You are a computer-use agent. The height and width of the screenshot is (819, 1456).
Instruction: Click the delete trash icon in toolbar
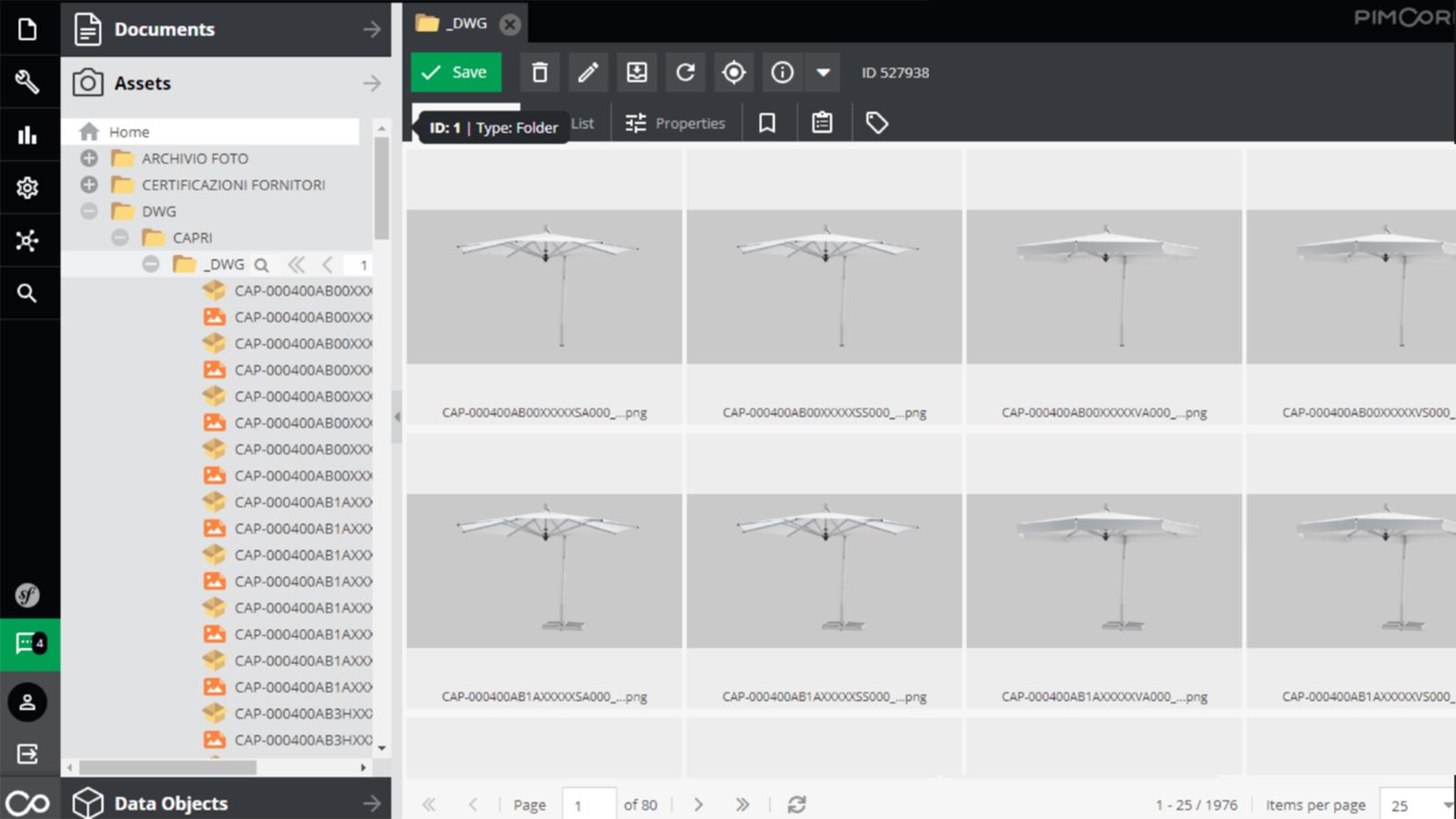coord(540,73)
